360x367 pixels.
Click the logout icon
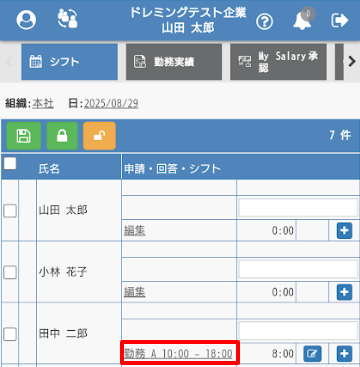click(340, 21)
